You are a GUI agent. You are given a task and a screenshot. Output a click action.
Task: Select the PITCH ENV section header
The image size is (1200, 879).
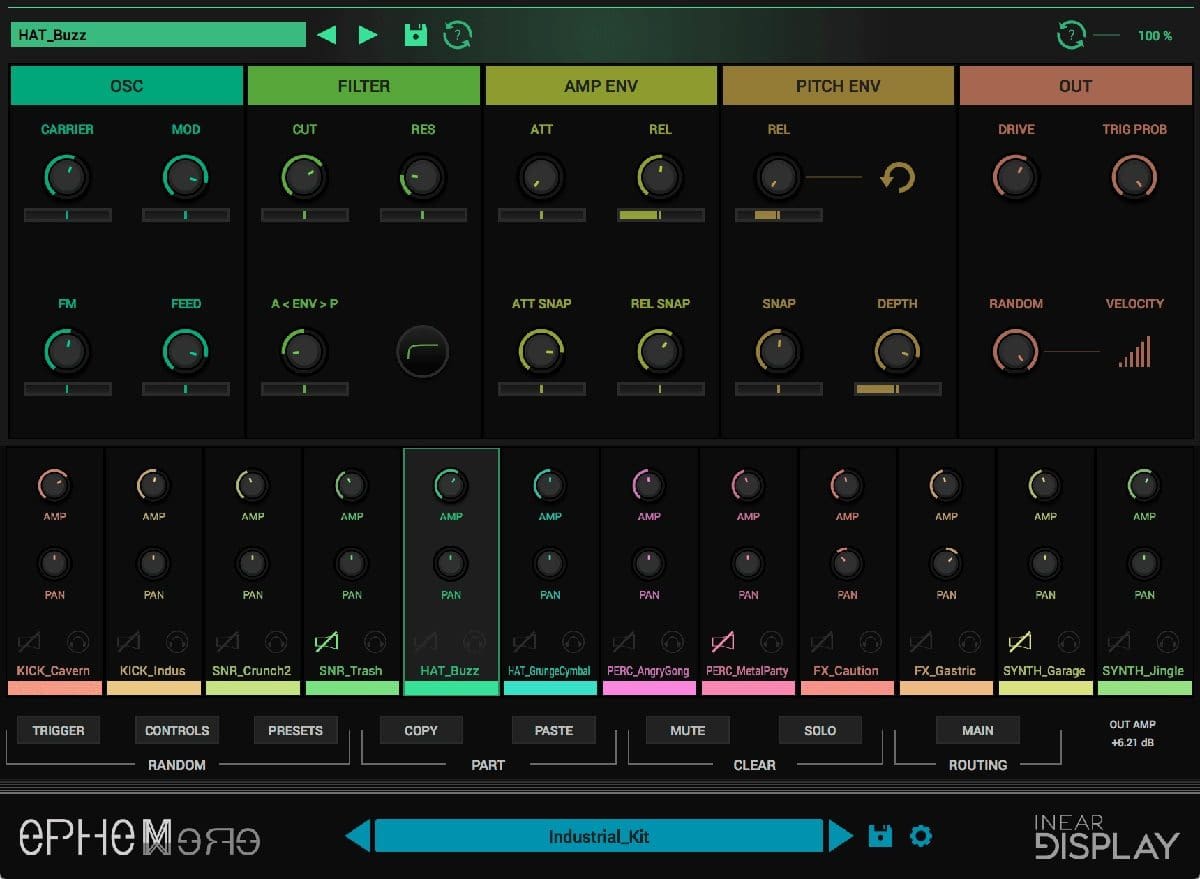pos(838,86)
